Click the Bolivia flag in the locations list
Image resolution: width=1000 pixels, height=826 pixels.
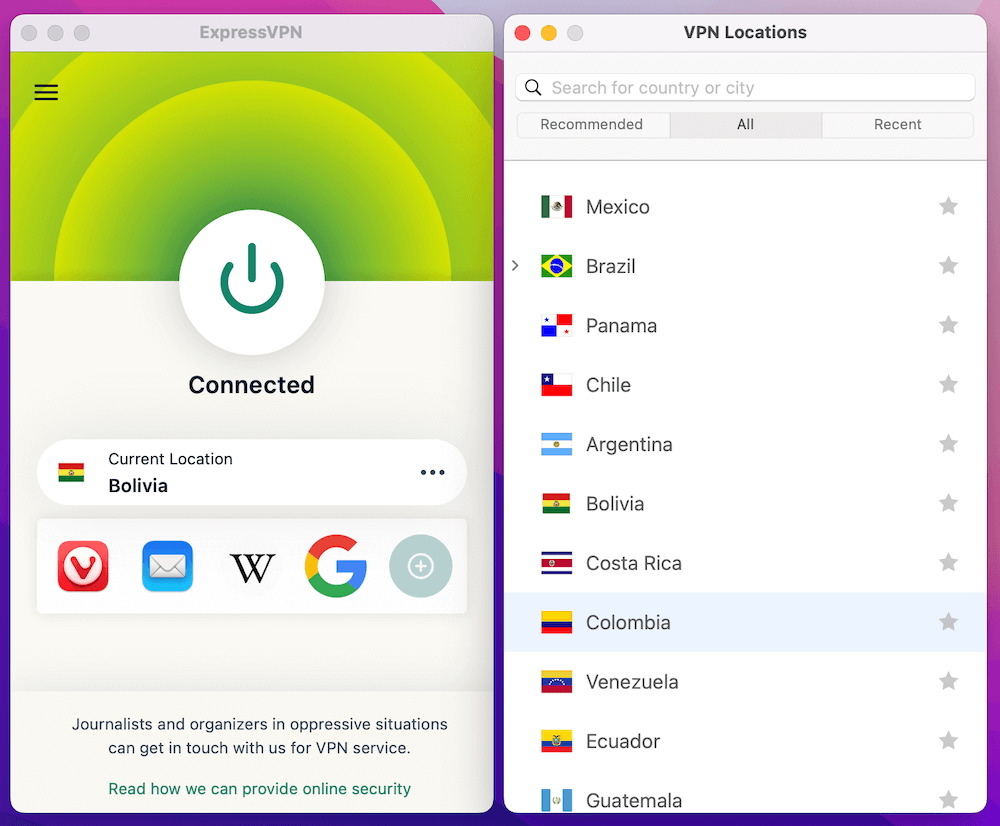pos(557,503)
